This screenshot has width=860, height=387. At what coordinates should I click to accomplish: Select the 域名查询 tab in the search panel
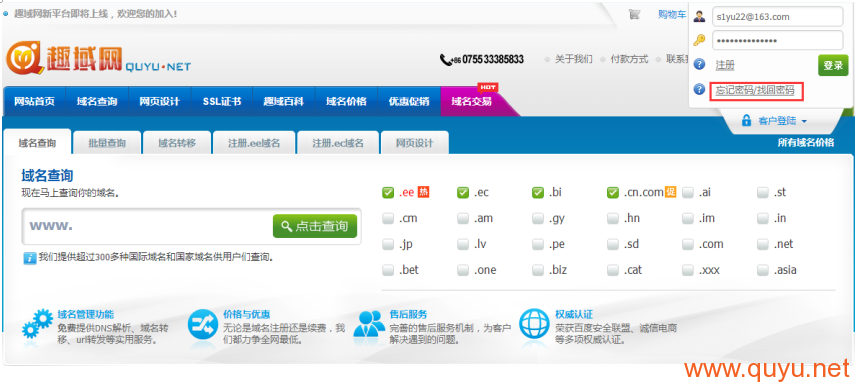(x=37, y=143)
